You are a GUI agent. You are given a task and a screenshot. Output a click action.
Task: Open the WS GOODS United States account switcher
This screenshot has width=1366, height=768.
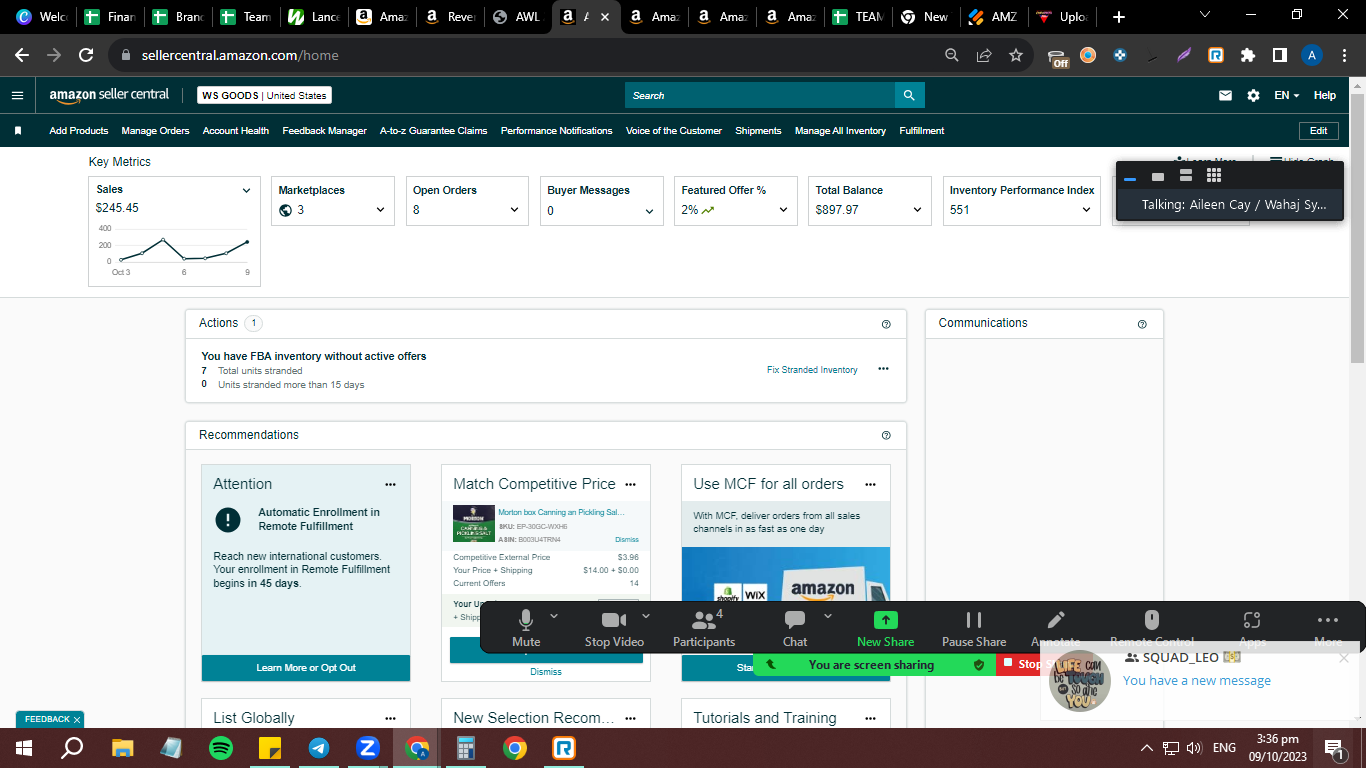pyautogui.click(x=264, y=95)
